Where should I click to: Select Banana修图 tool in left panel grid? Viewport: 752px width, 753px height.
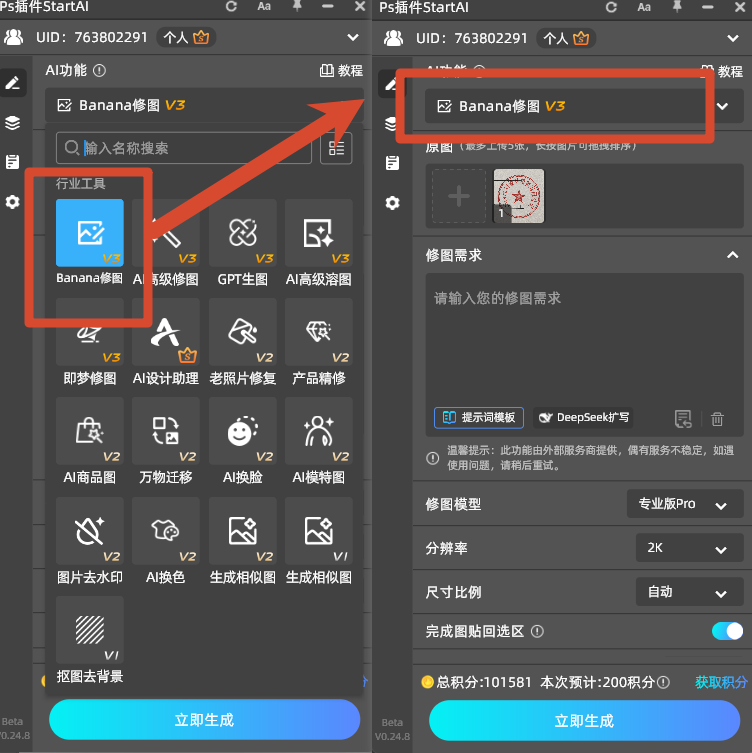point(90,233)
